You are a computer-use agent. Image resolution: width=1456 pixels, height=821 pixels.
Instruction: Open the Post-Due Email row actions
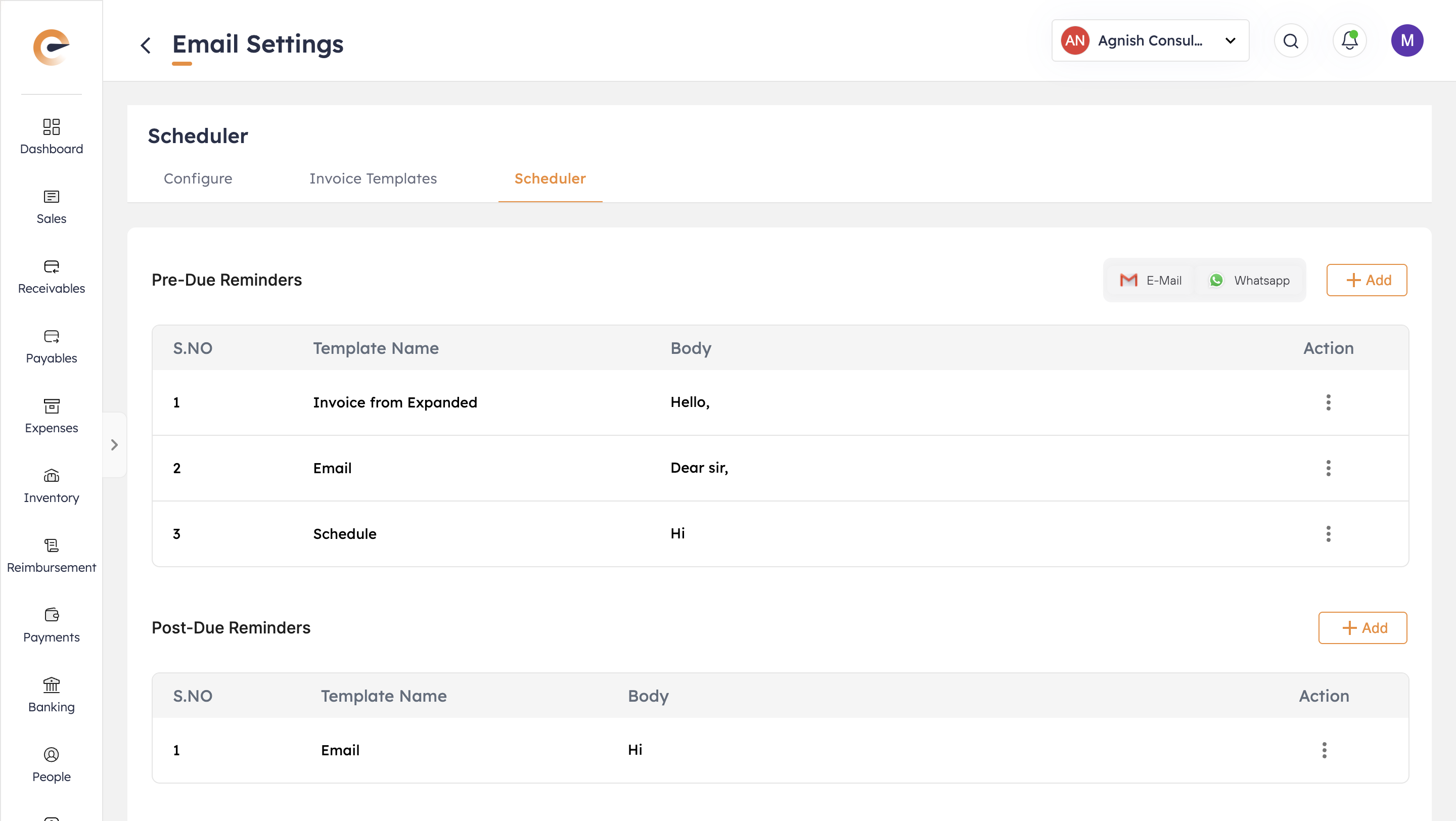point(1324,750)
